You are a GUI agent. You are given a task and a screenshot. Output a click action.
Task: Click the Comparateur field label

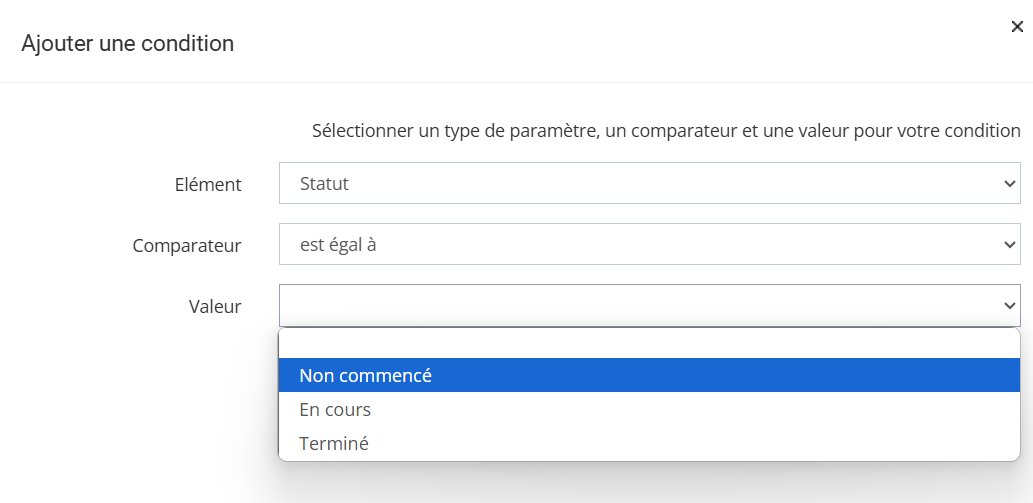click(187, 245)
